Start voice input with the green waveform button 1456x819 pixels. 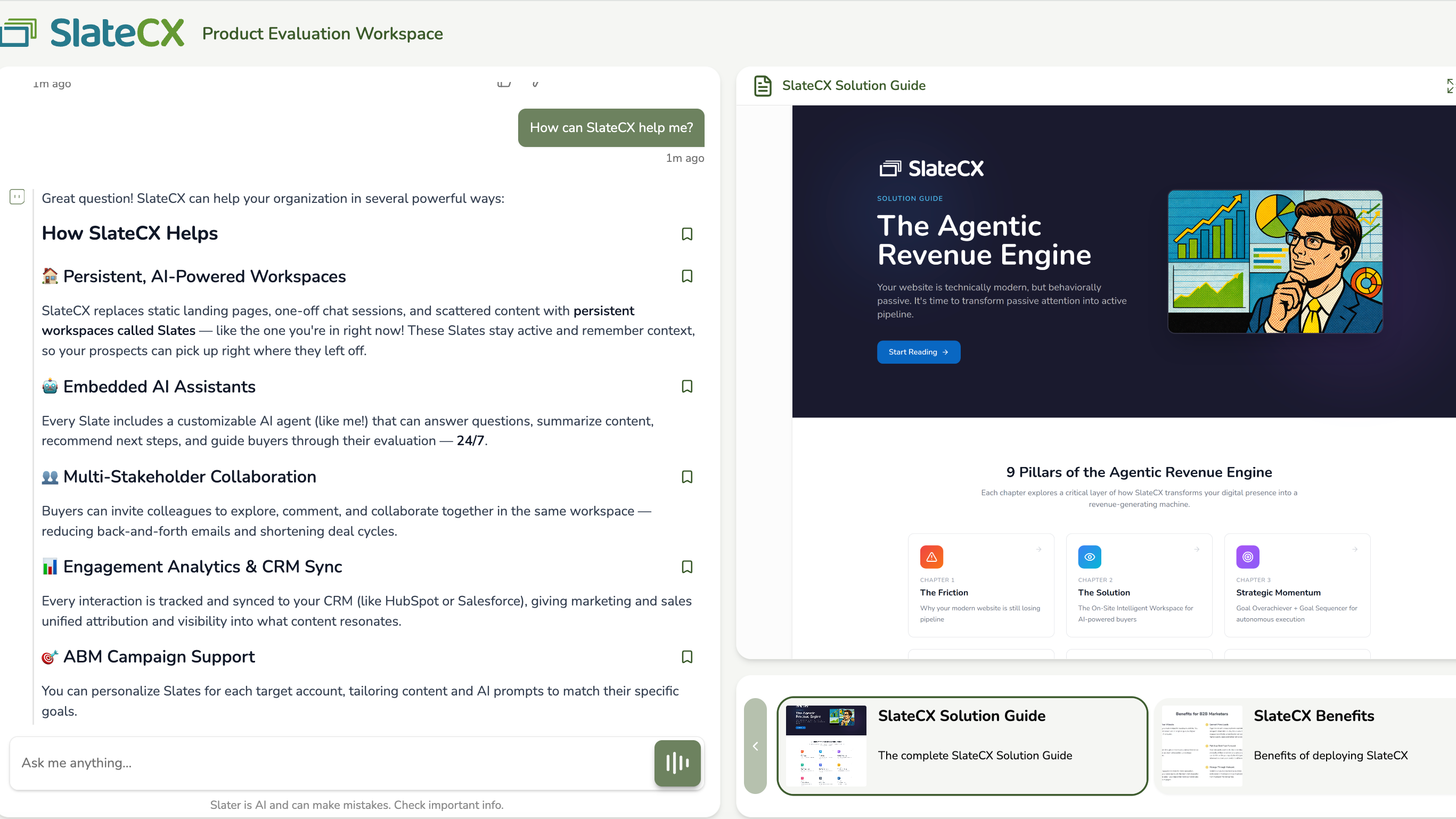tap(677, 763)
